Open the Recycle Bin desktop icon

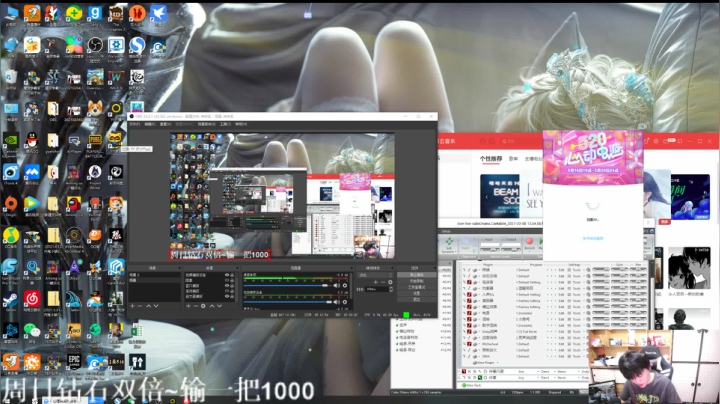11,77
